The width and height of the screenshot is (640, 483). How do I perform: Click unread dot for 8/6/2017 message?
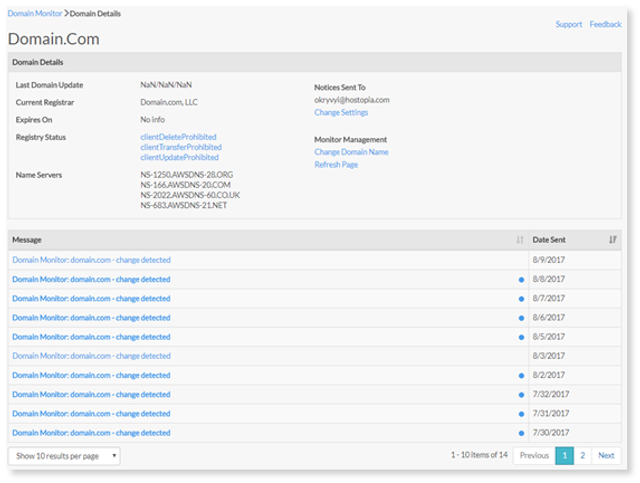pos(521,318)
